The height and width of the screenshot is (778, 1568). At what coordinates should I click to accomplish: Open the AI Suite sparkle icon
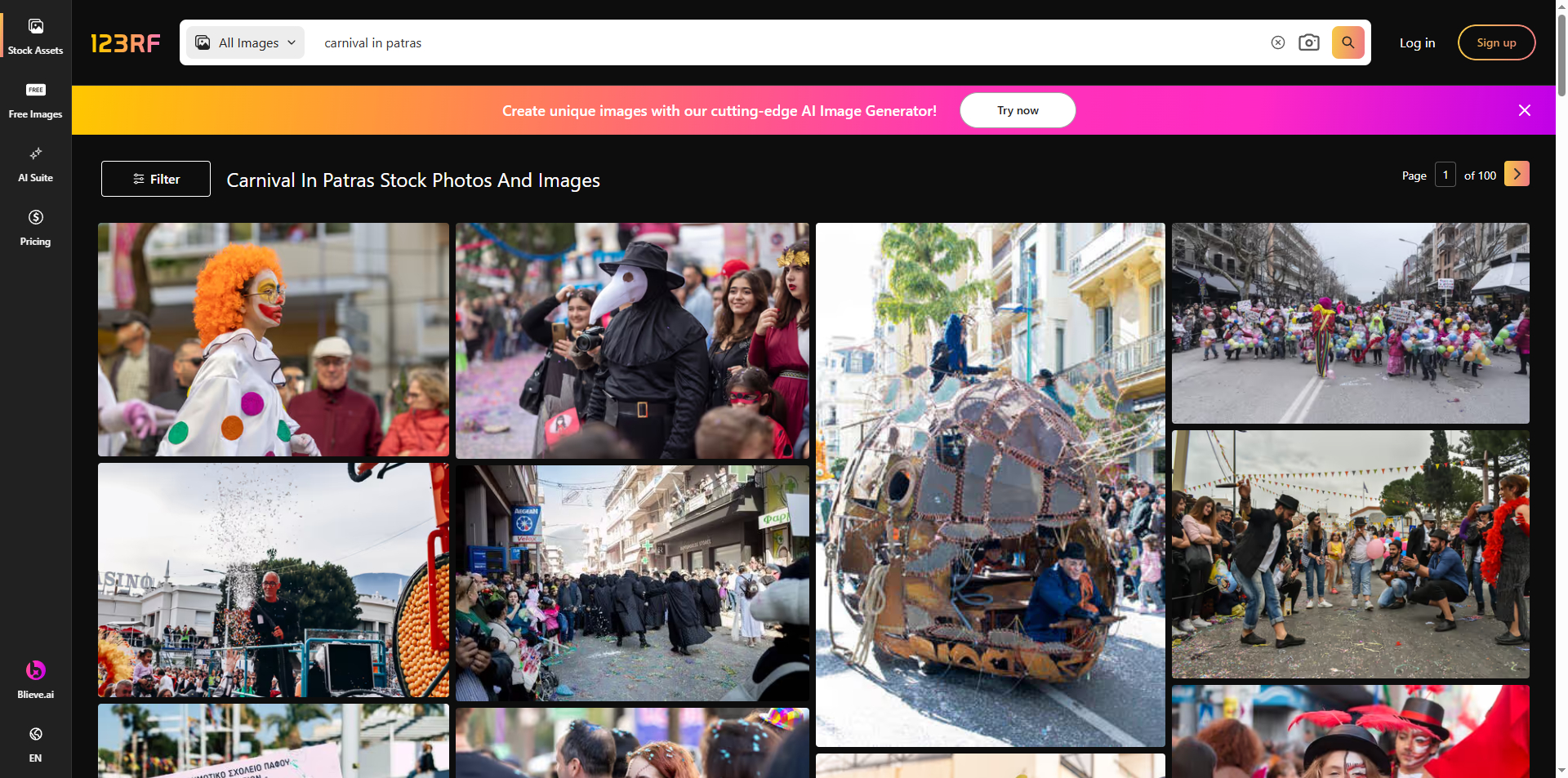point(35,154)
